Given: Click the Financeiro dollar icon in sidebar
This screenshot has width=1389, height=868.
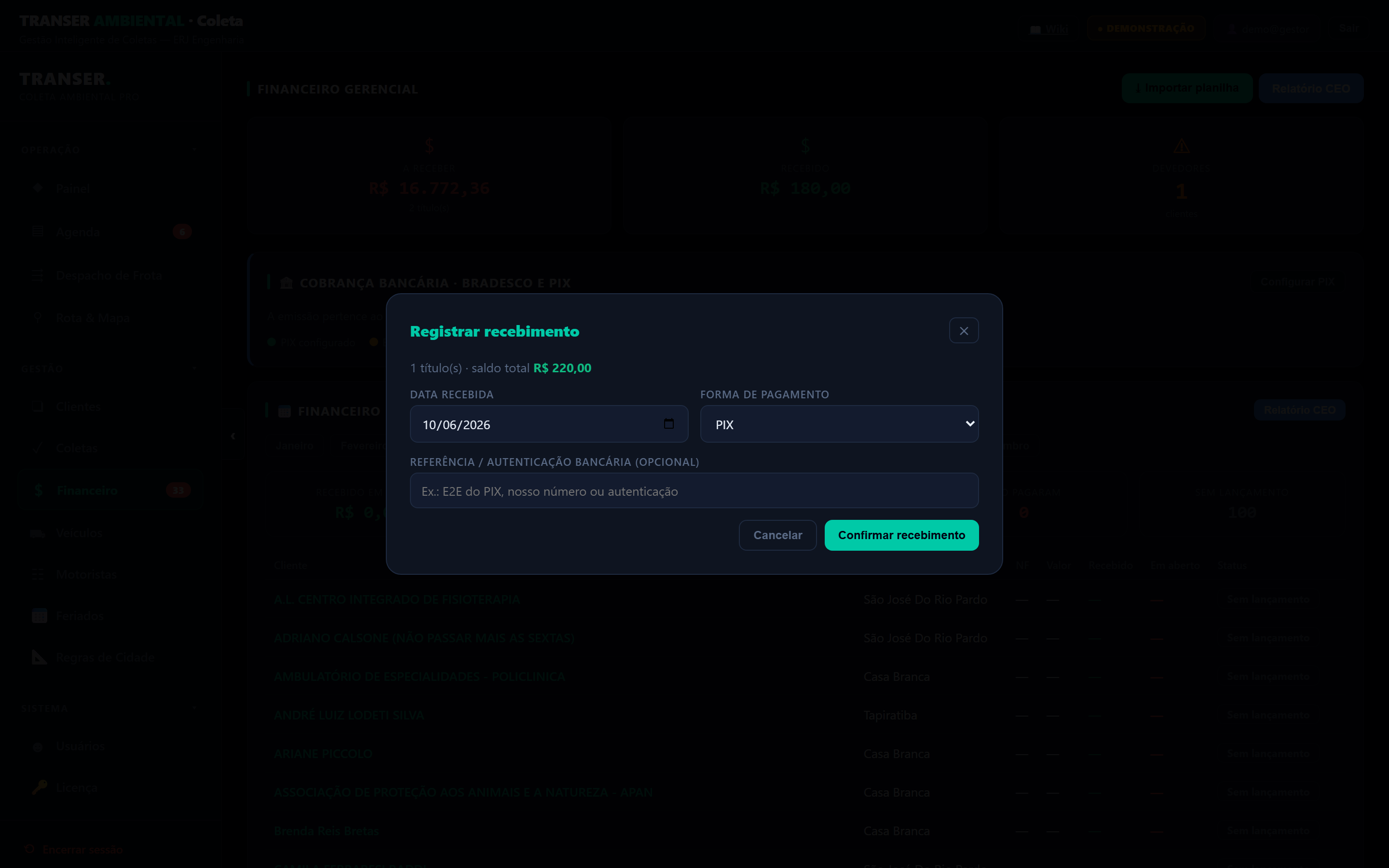Looking at the screenshot, I should point(39,490).
